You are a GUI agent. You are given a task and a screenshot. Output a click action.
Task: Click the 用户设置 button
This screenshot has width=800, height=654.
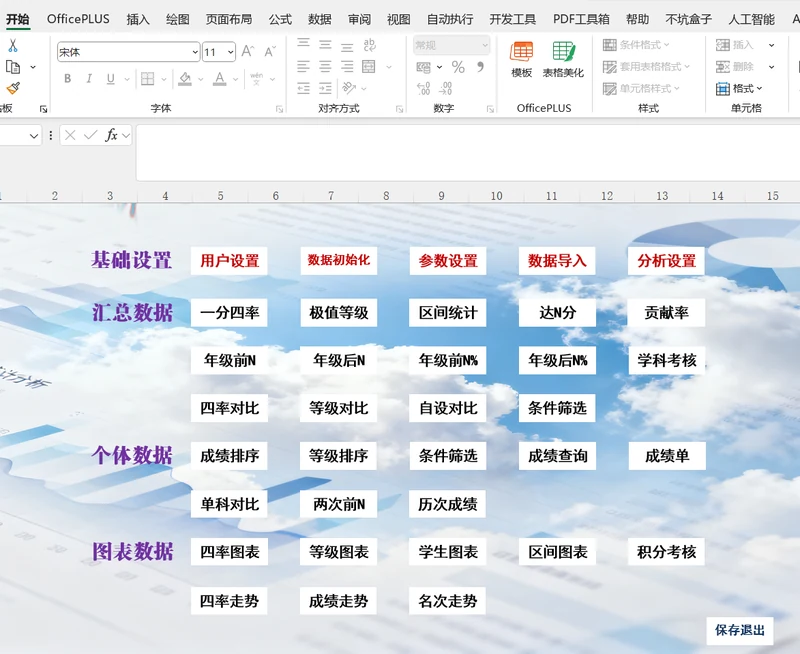pos(230,261)
